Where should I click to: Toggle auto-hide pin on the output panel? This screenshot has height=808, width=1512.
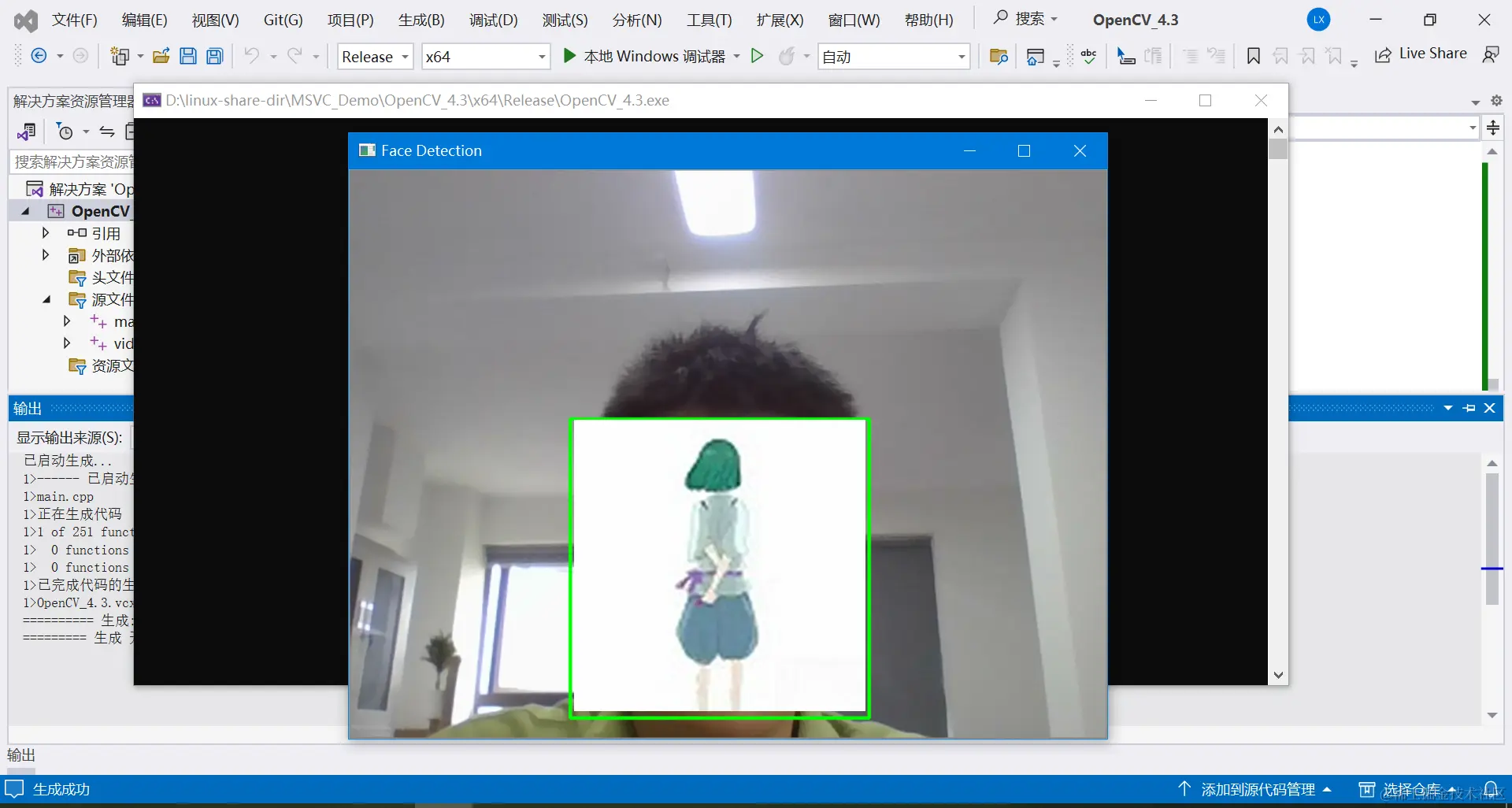1469,408
